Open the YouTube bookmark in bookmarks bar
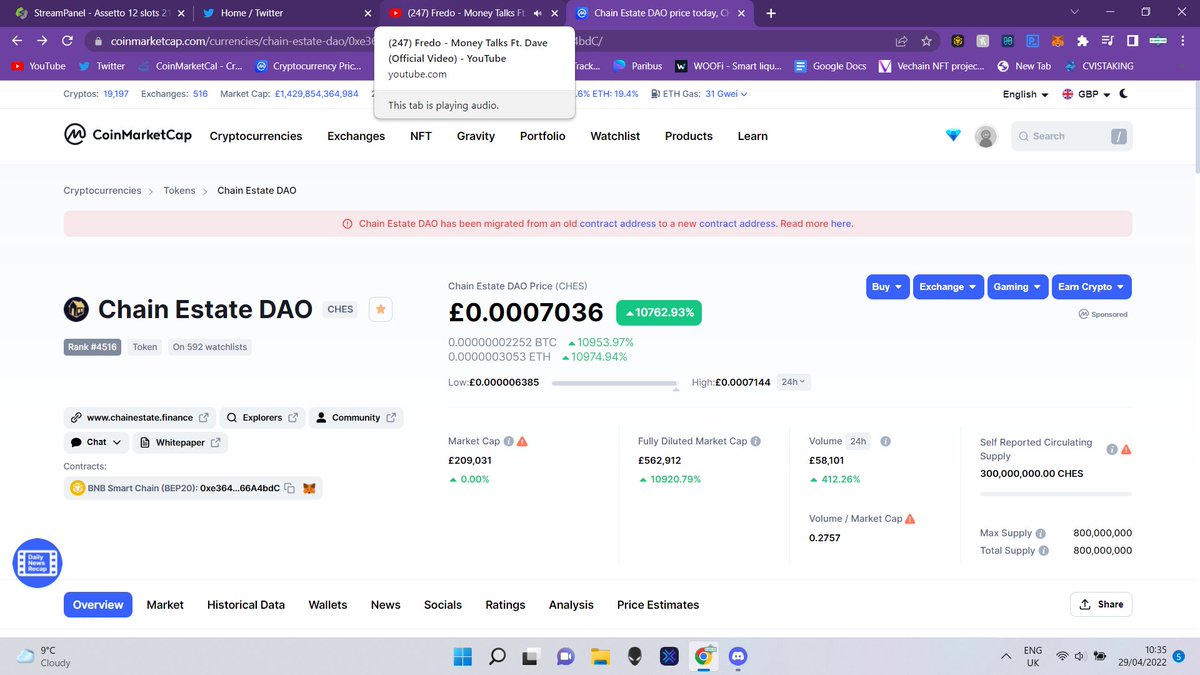 (x=38, y=66)
